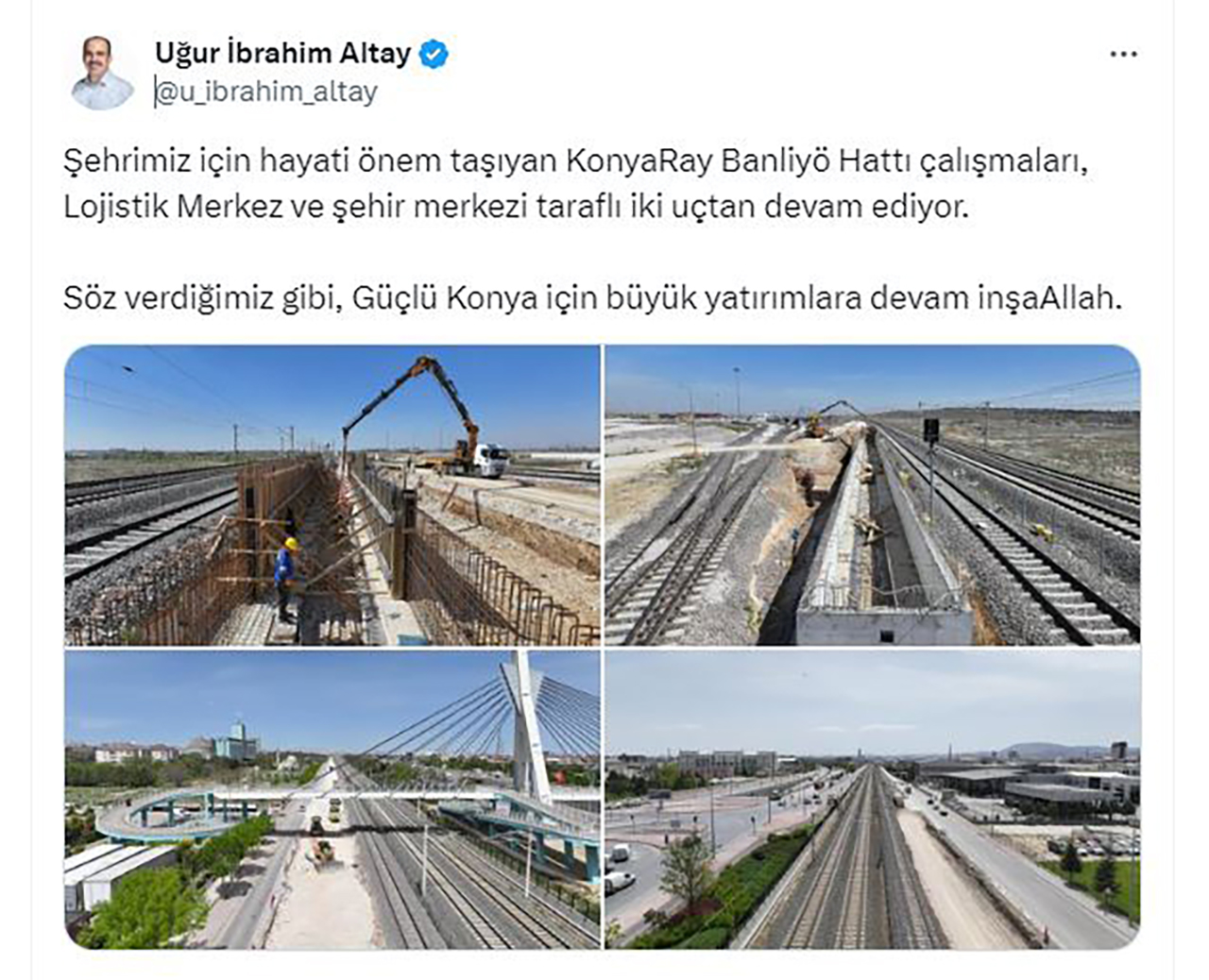Click the worker in yellow hard hat
1209x980 pixels.
[x=286, y=579]
